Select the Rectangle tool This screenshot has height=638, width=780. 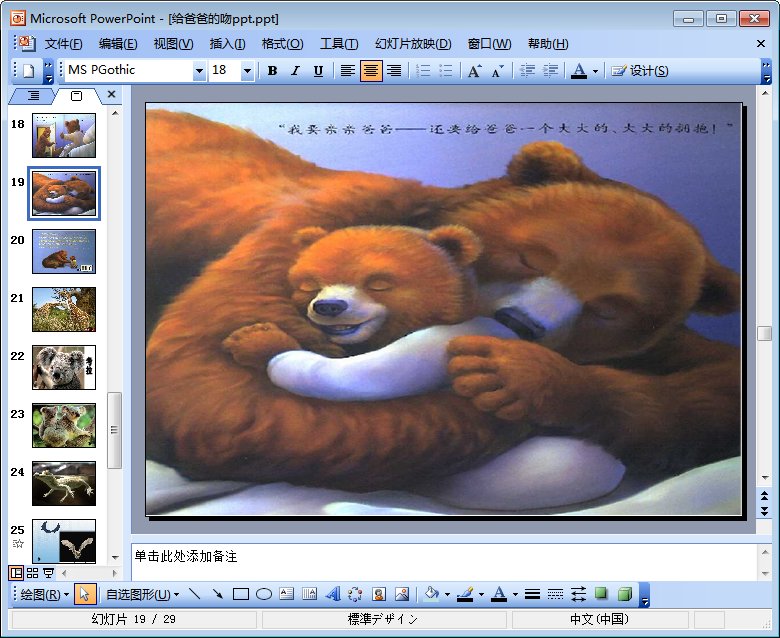pos(241,594)
